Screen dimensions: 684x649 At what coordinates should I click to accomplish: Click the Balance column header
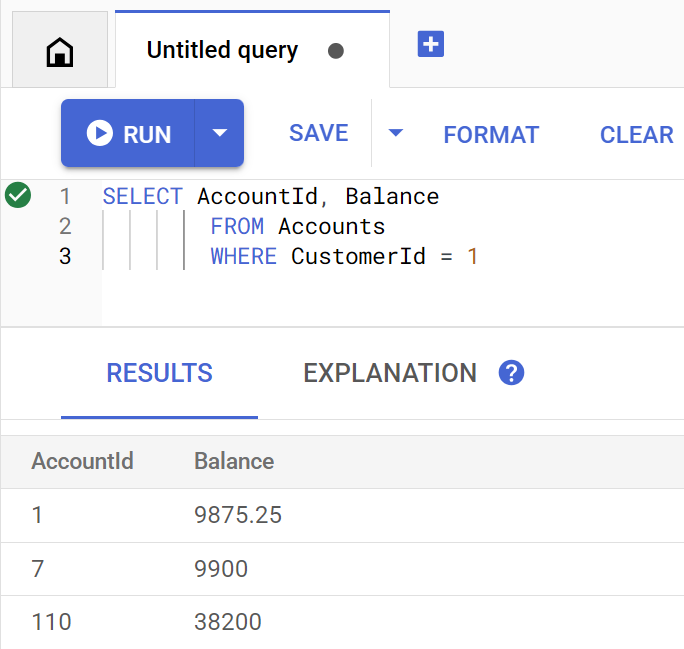click(234, 461)
